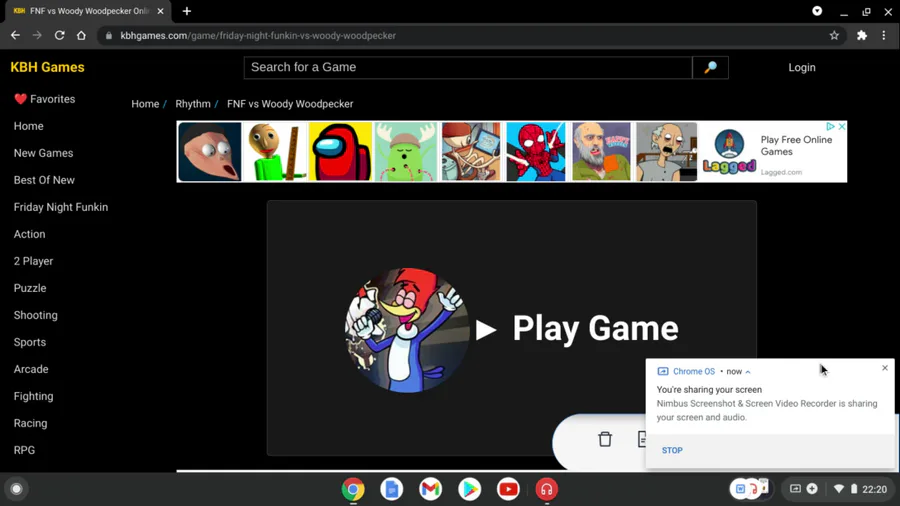900x506 pixels.
Task: Open the holding space tray previews
Action: (750, 489)
